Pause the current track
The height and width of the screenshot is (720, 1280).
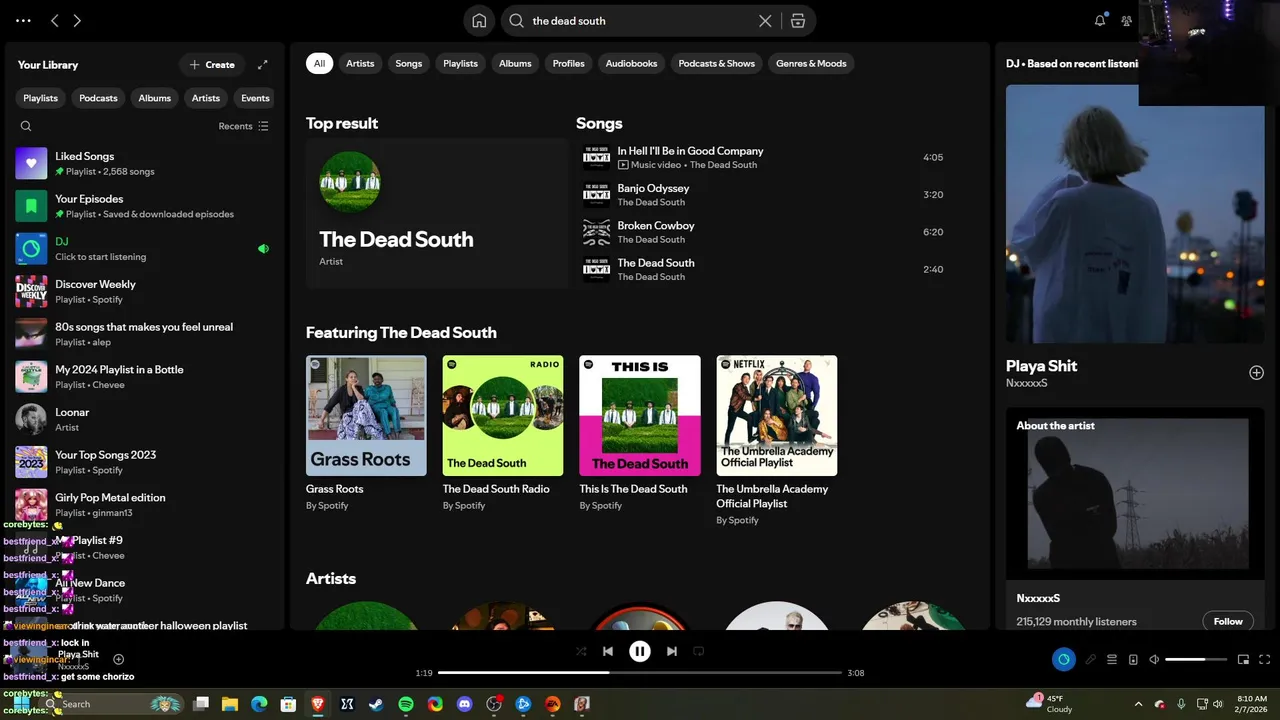[x=640, y=651]
